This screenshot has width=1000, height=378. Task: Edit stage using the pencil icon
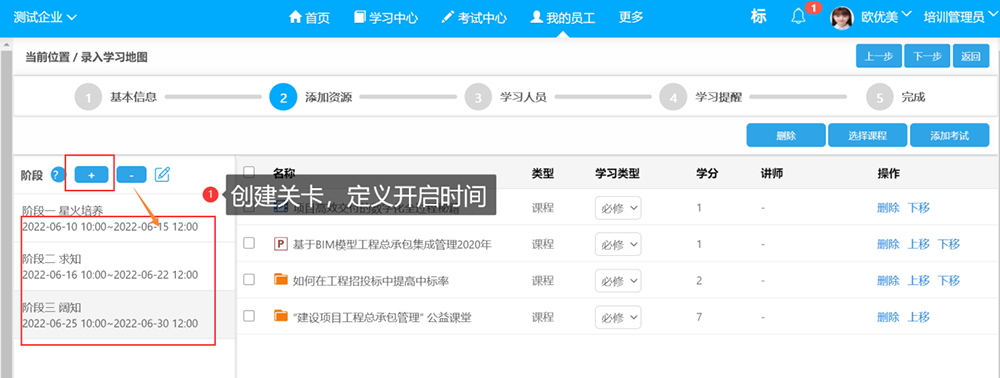pyautogui.click(x=163, y=174)
